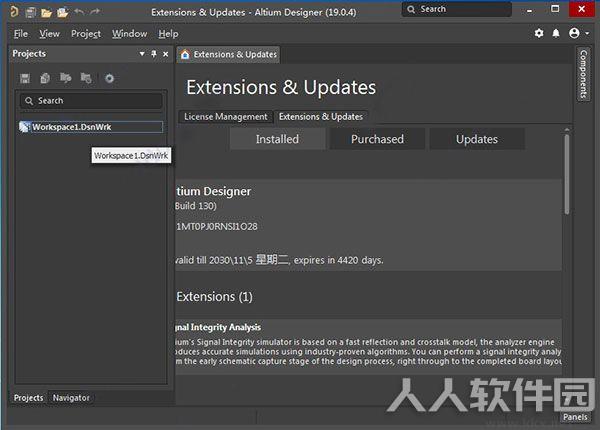Viewport: 600px width, 430px height.
Task: Click Save All Documents icon in title bar
Action: [31, 13]
